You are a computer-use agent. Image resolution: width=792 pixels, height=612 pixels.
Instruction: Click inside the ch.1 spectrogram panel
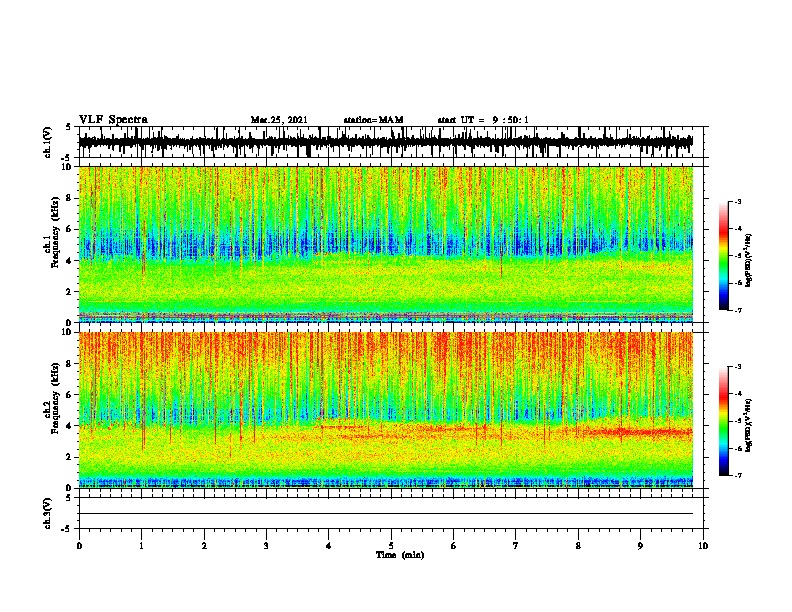[x=385, y=244]
